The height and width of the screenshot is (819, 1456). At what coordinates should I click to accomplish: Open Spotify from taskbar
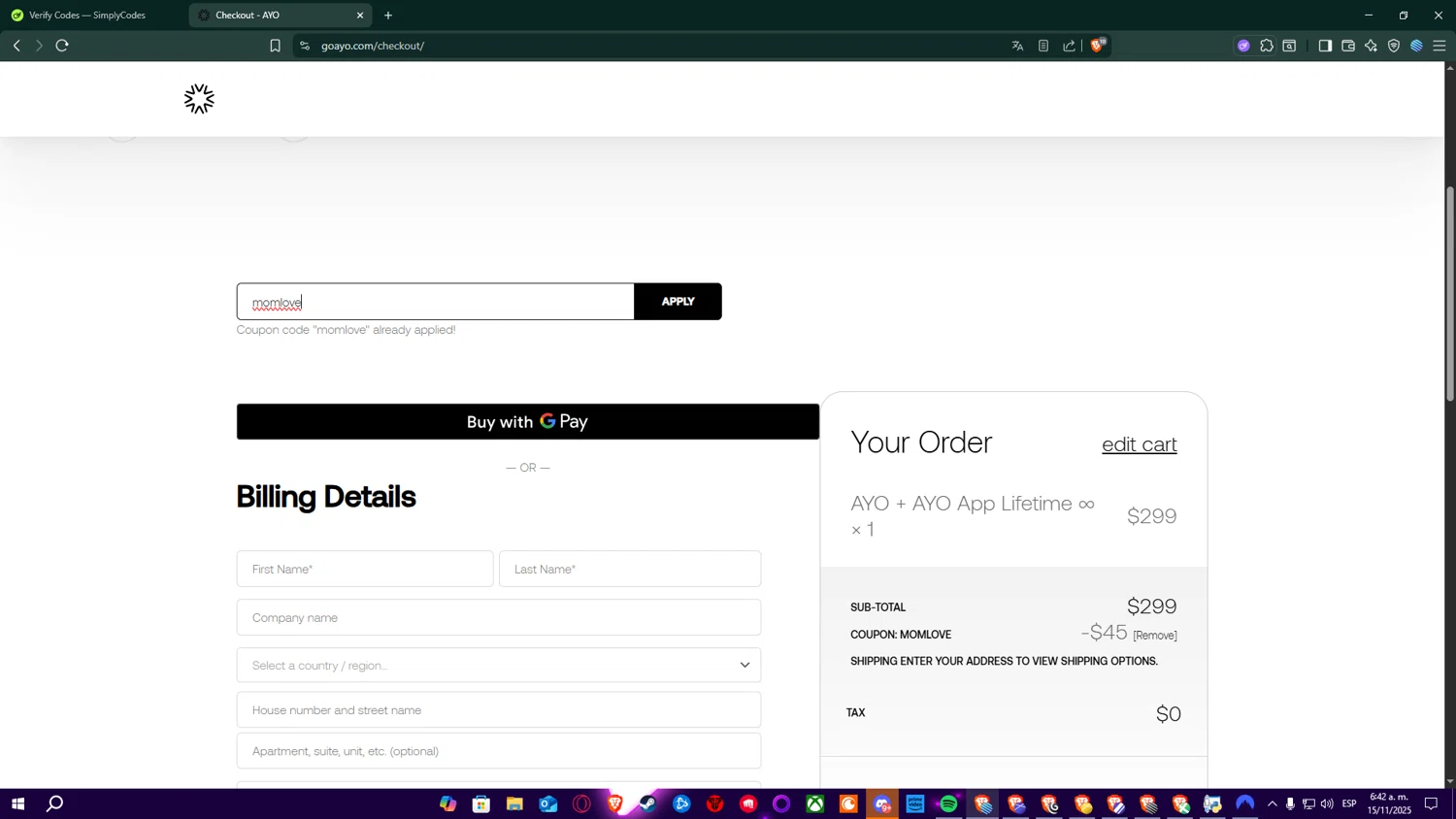click(948, 803)
